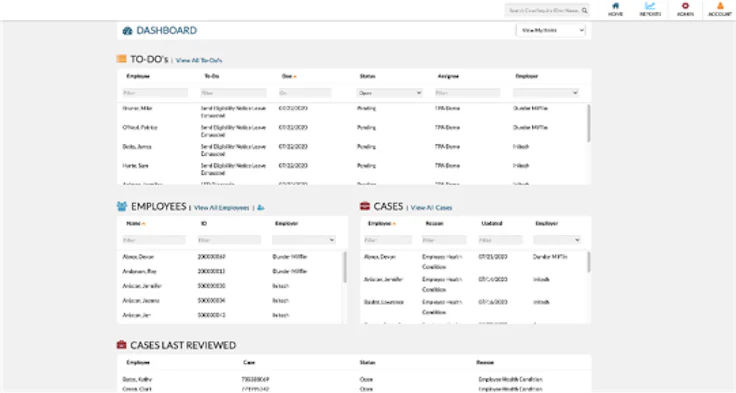The image size is (736, 393).
Task: Sort Cases by the Updated column header
Action: pos(492,223)
